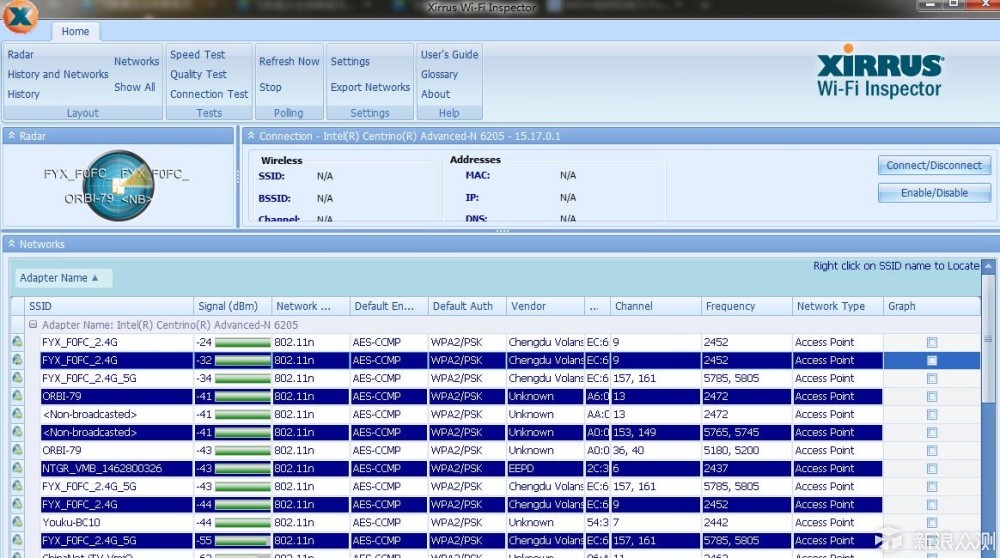The image size is (1000, 558).
Task: Enable graph checkbox for ORBI-79 channel 13
Action: (x=932, y=397)
